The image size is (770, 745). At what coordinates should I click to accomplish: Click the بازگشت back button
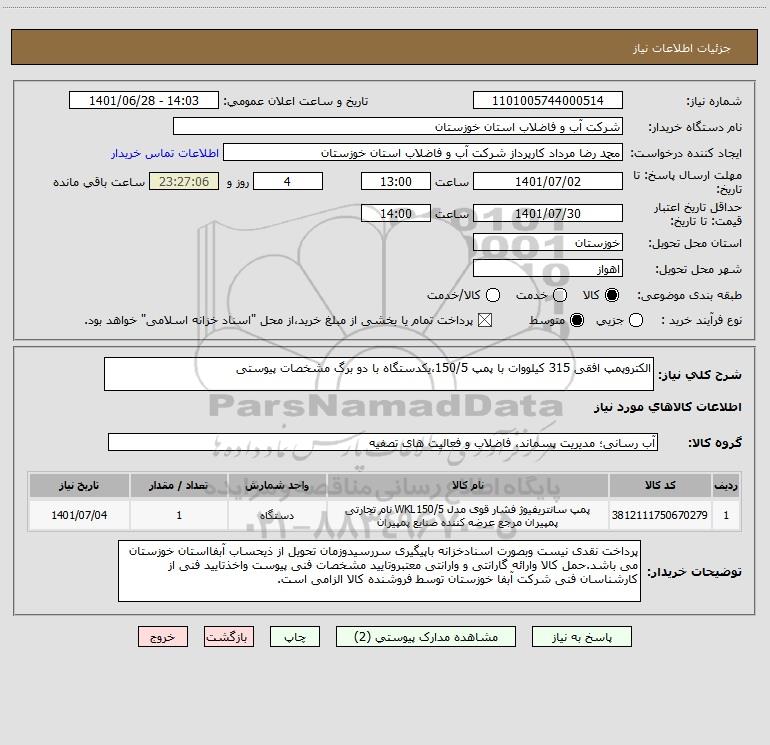pos(229,637)
